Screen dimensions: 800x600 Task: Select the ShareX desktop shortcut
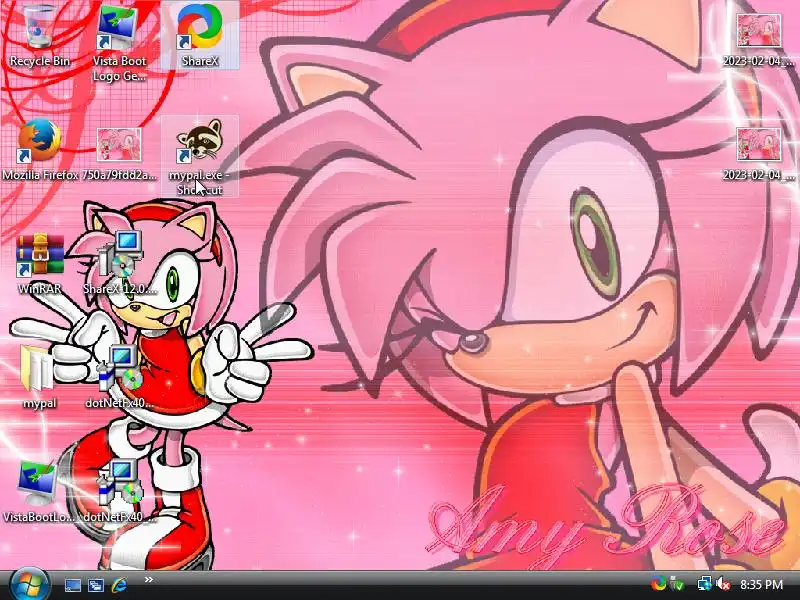click(x=200, y=36)
